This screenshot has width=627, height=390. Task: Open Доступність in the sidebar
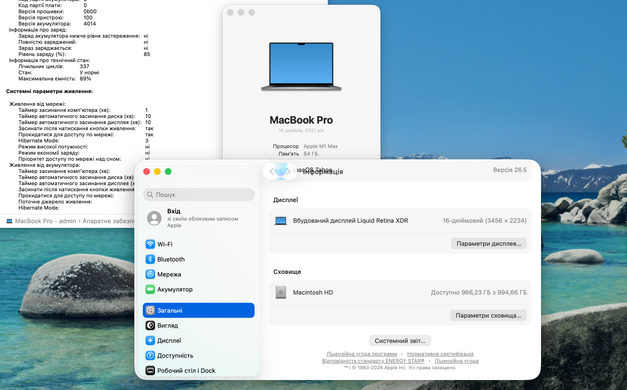(x=198, y=355)
